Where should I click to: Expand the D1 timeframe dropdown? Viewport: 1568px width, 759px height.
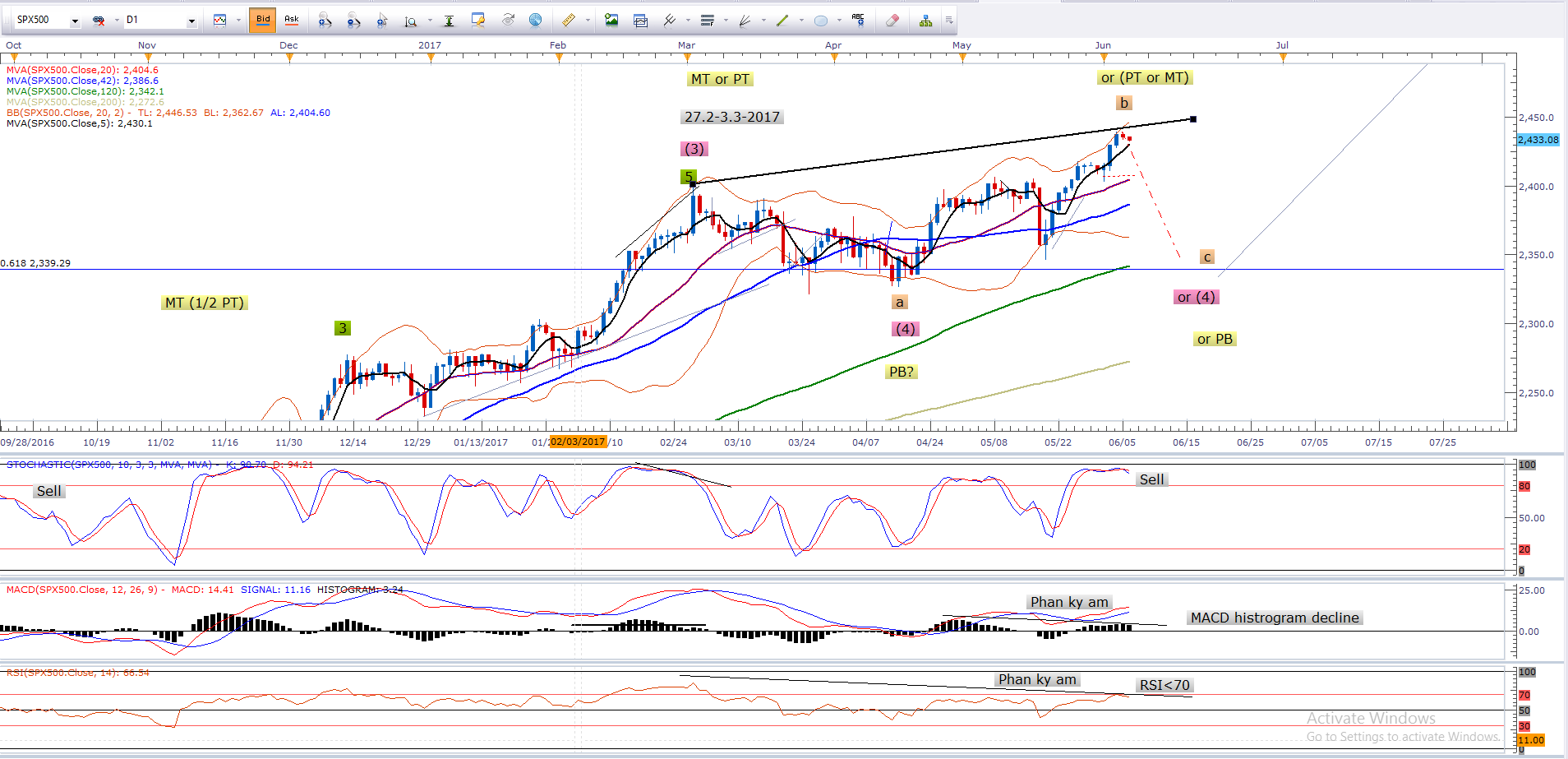[191, 21]
